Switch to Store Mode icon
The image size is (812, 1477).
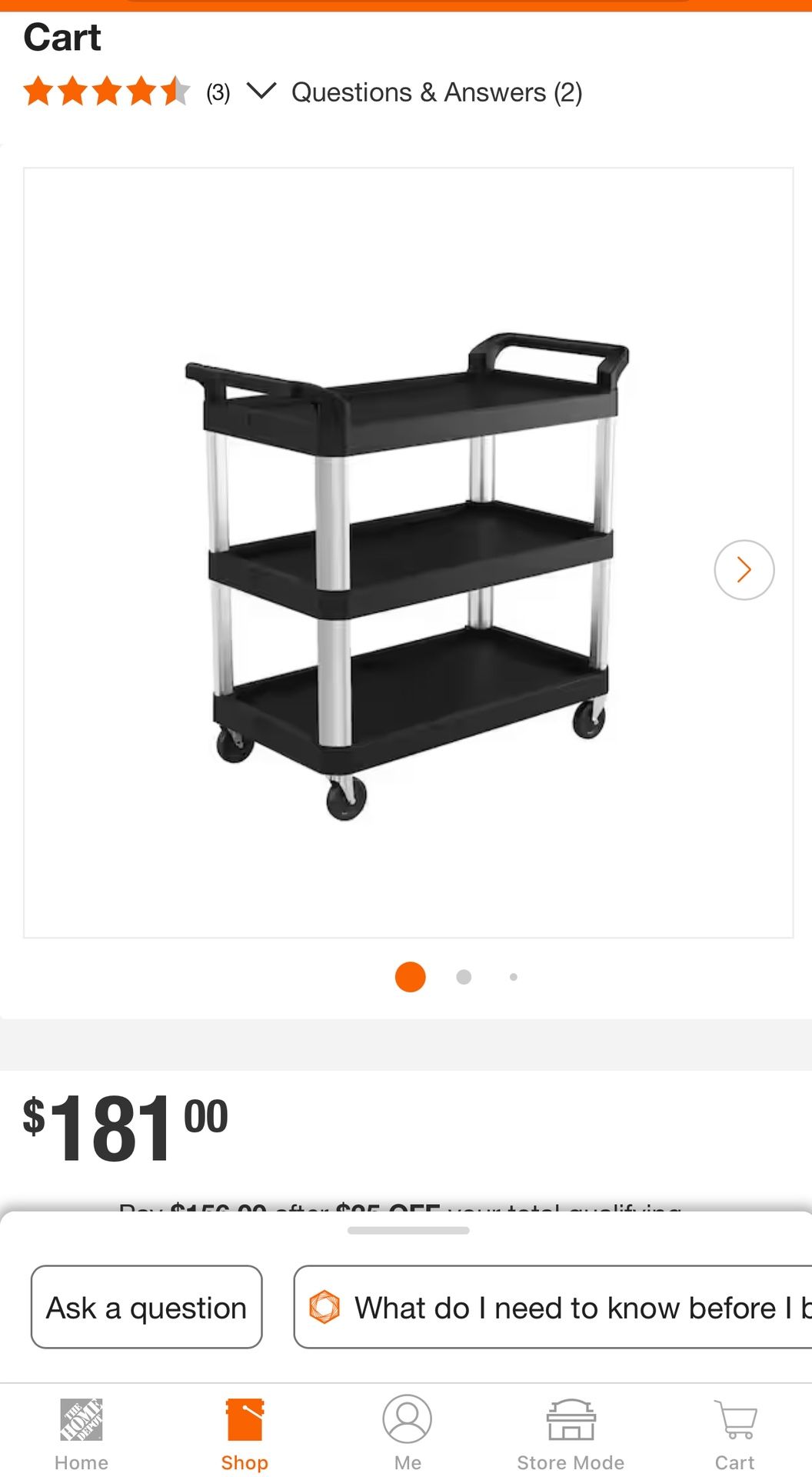[571, 1420]
